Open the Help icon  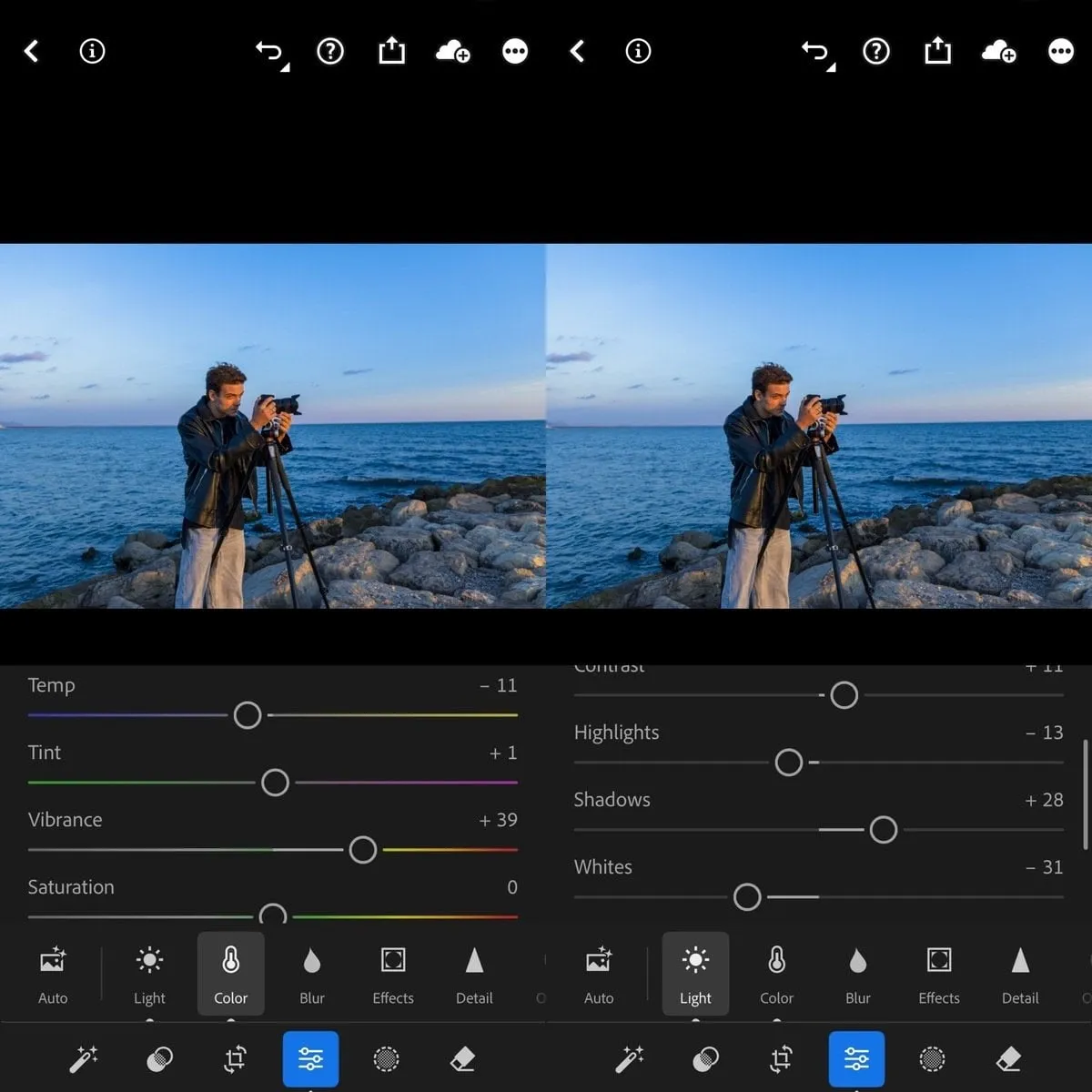pyautogui.click(x=330, y=51)
